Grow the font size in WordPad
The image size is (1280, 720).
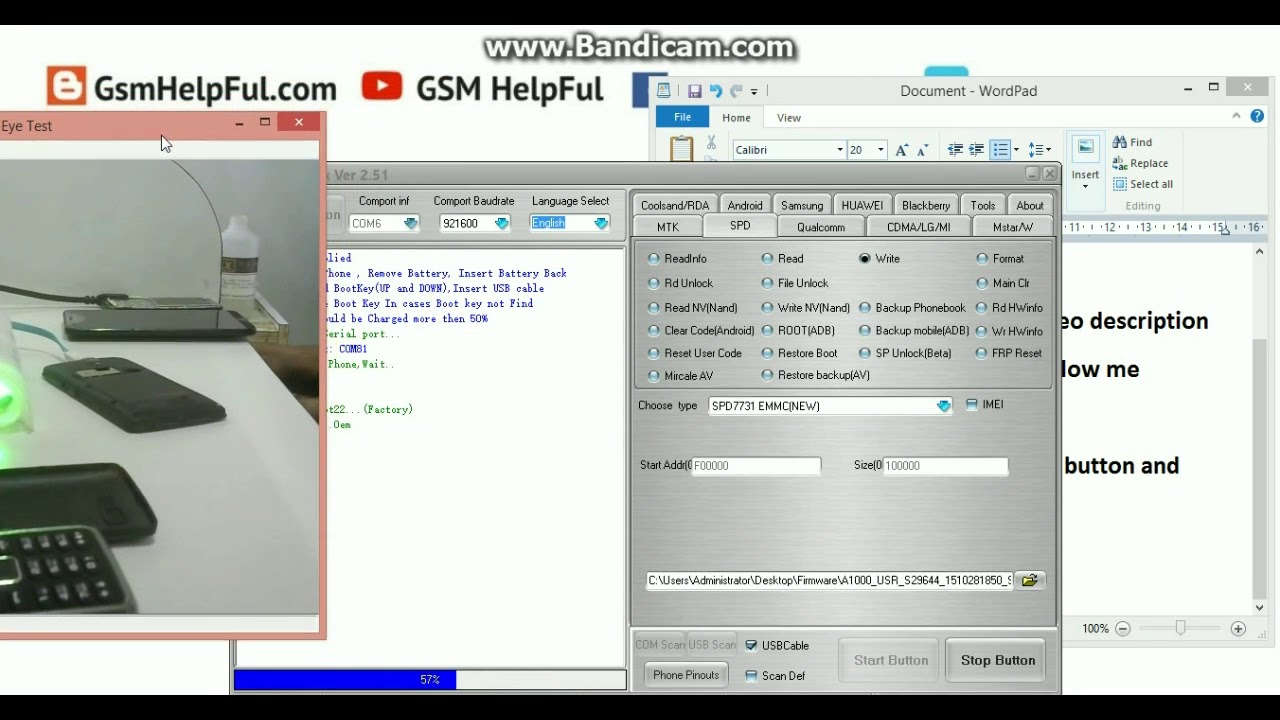[x=902, y=150]
